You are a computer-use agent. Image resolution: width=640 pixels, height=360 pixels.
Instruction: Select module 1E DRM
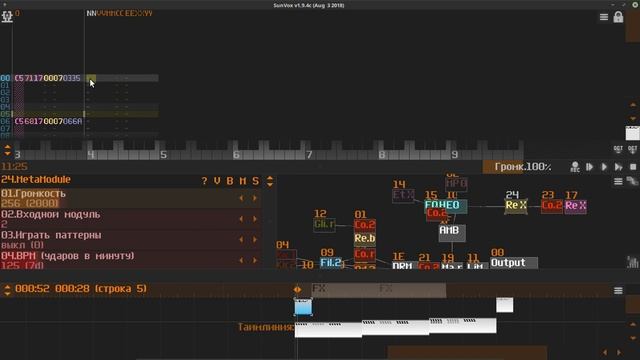click(x=404, y=265)
